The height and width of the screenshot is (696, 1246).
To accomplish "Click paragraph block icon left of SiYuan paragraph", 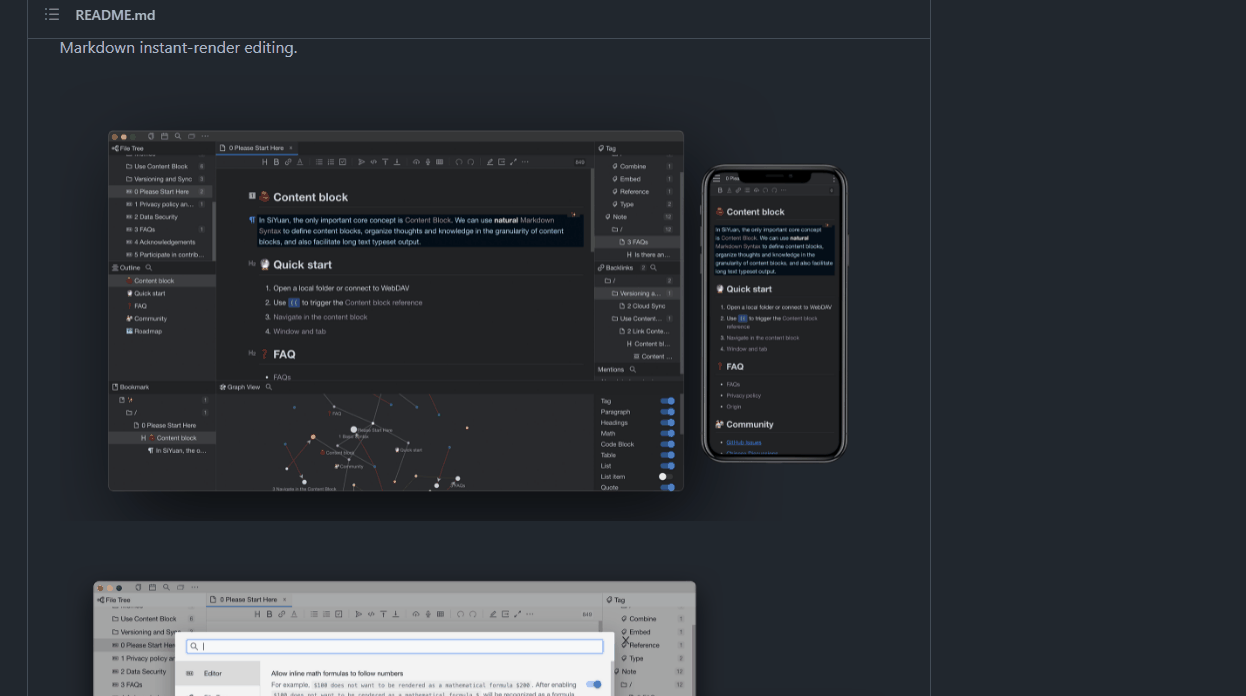I will [252, 219].
